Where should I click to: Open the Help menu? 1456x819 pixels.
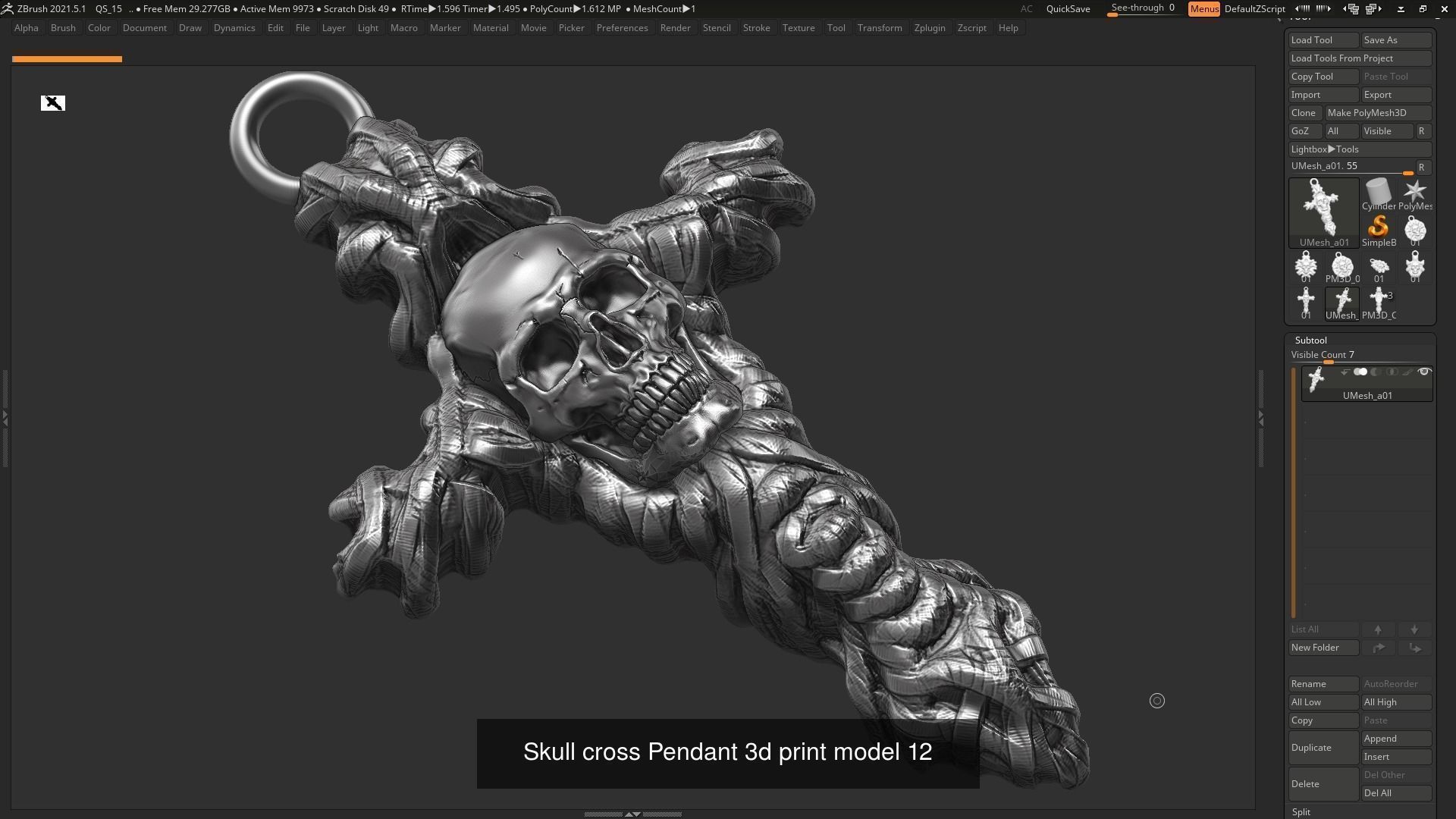[x=1008, y=28]
